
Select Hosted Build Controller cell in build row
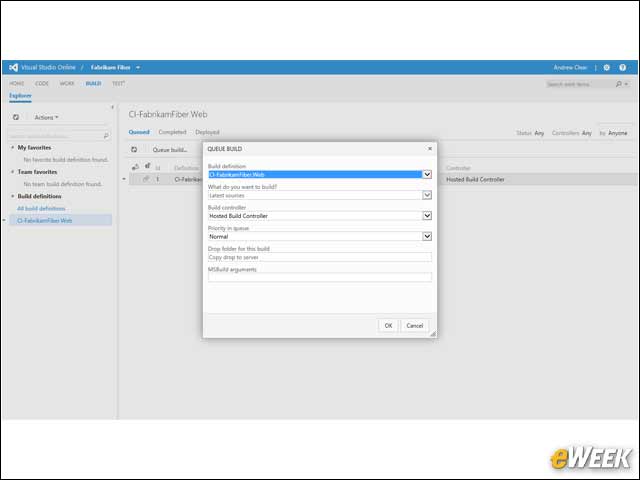click(x=475, y=179)
